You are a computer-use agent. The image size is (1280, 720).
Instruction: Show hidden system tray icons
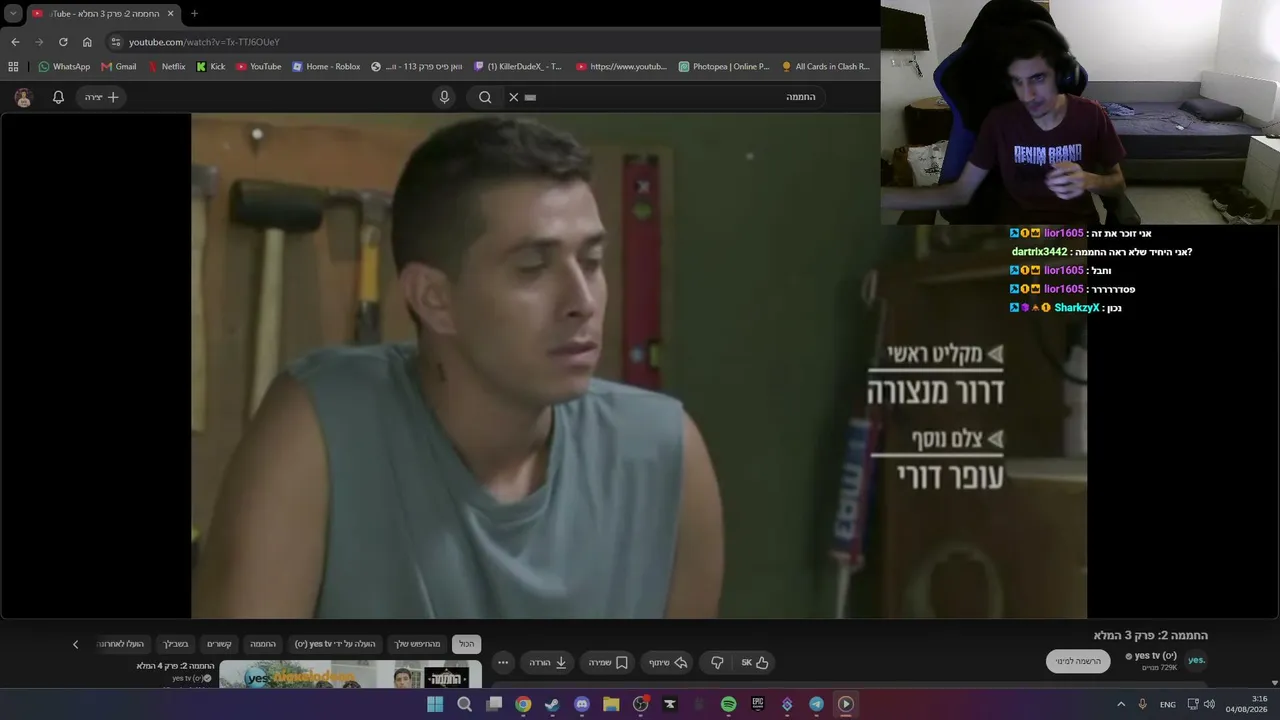coord(1120,704)
